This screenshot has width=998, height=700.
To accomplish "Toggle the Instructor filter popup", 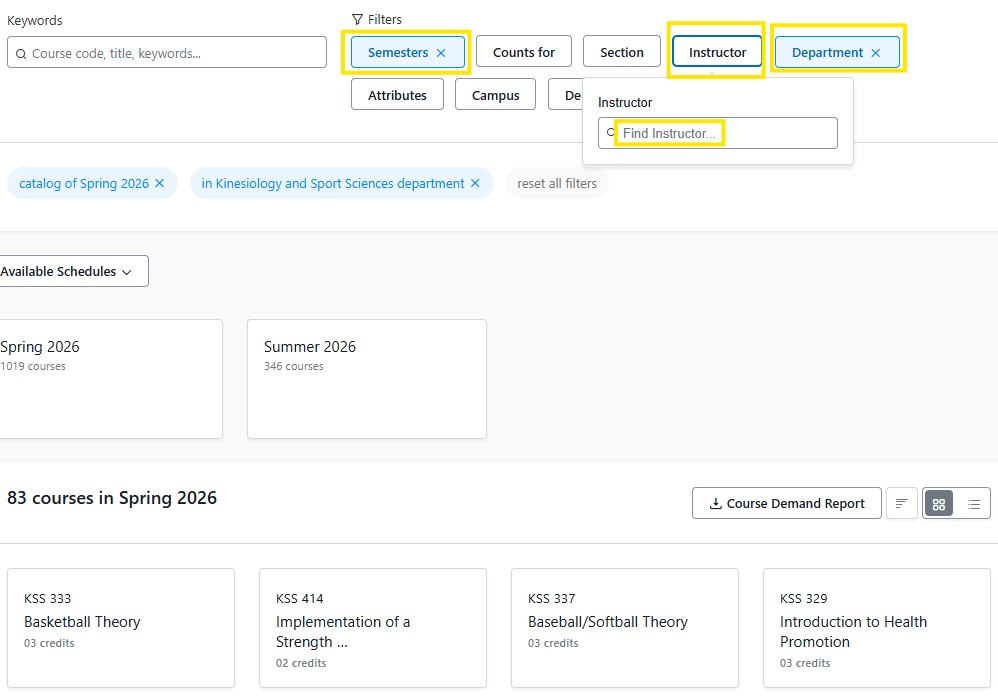I will coord(717,52).
